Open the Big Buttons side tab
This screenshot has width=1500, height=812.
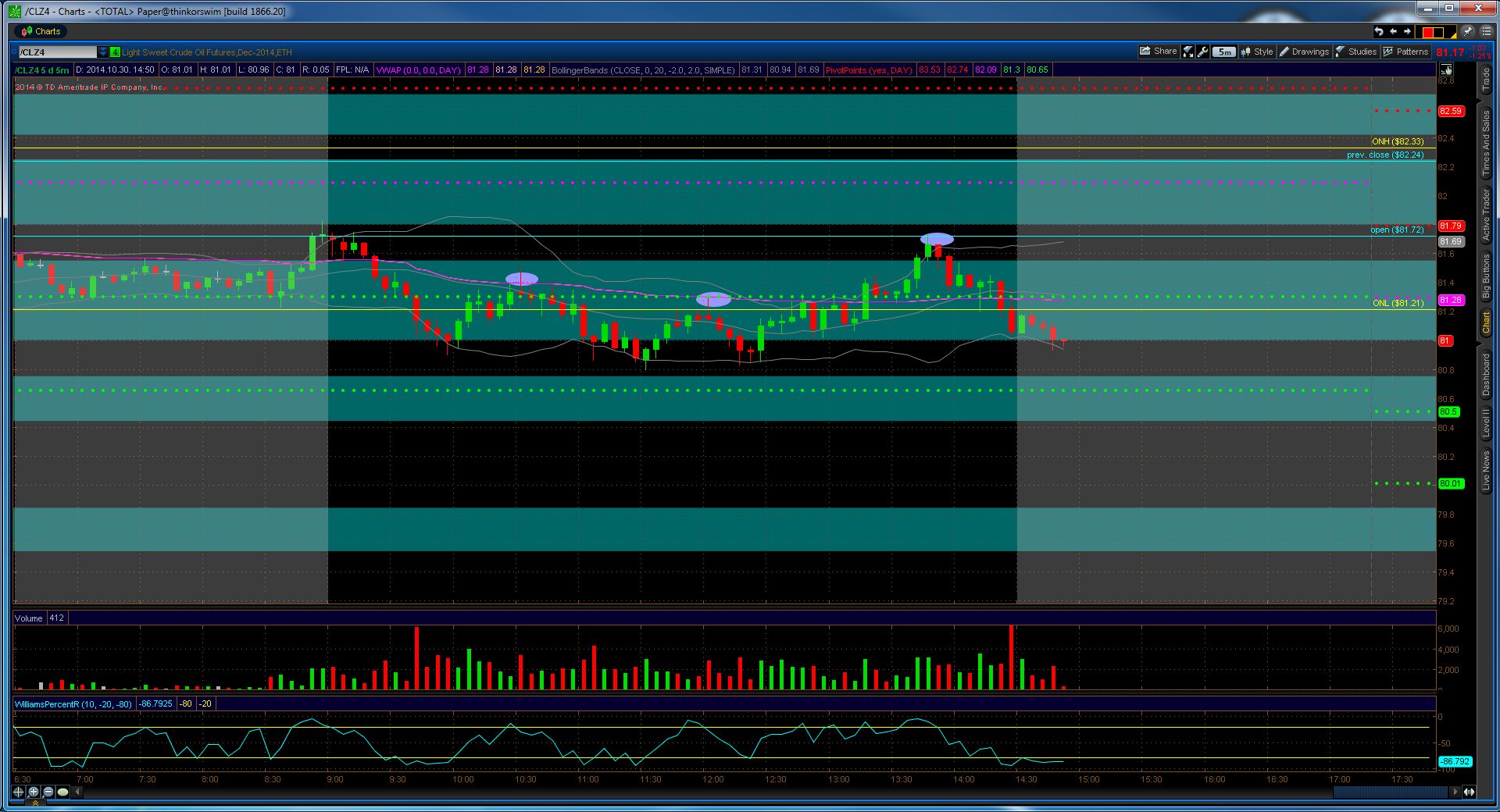1486,275
